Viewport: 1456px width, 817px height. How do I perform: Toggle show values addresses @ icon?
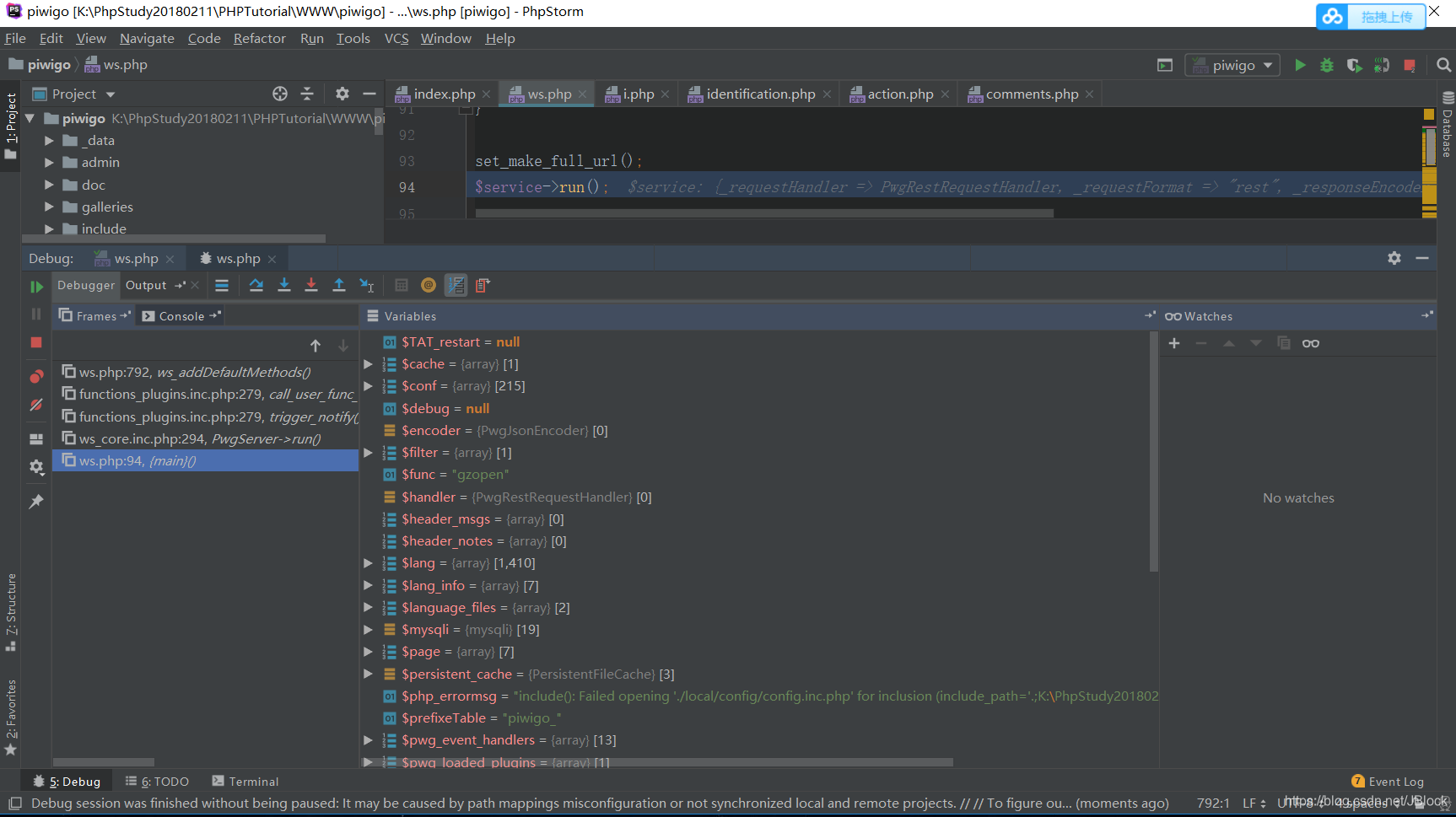[429, 285]
